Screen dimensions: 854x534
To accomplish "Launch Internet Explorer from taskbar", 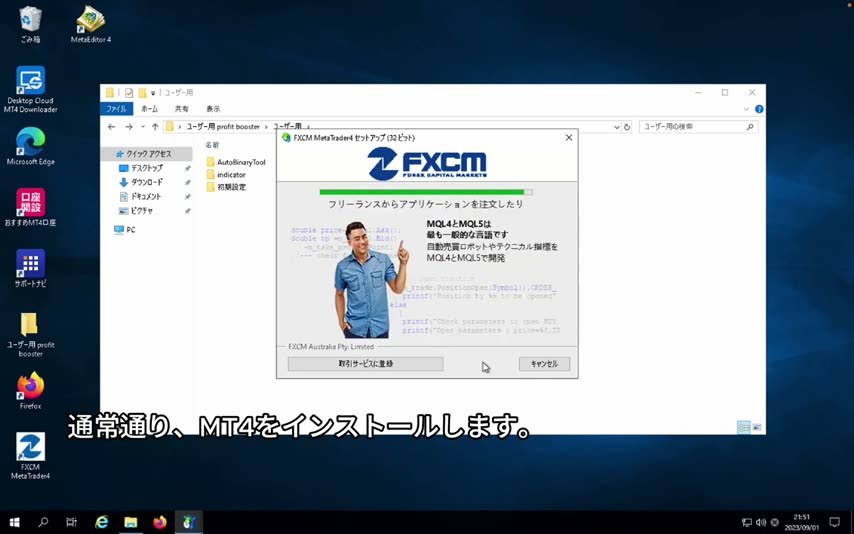I will tap(102, 522).
